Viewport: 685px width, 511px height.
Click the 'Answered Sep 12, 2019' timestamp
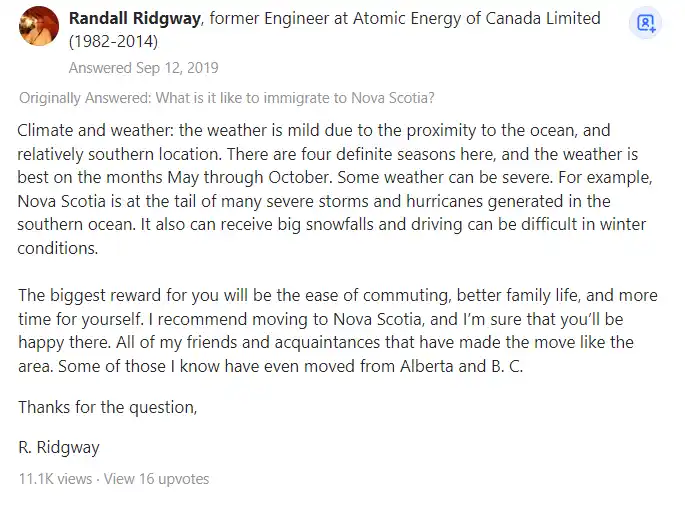click(x=143, y=68)
